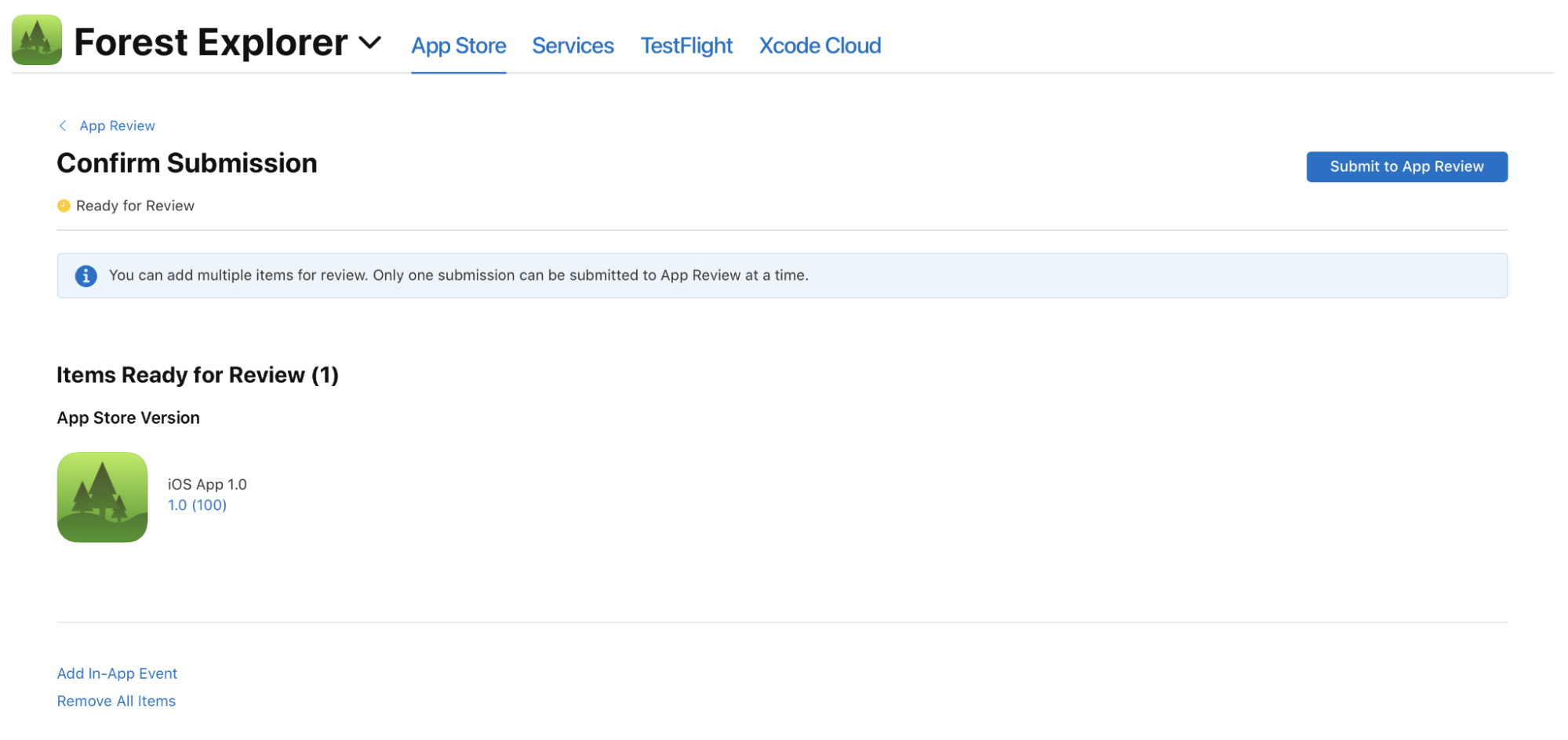The height and width of the screenshot is (740, 1568).
Task: Click the Items Ready for Review heading
Action: pos(197,374)
